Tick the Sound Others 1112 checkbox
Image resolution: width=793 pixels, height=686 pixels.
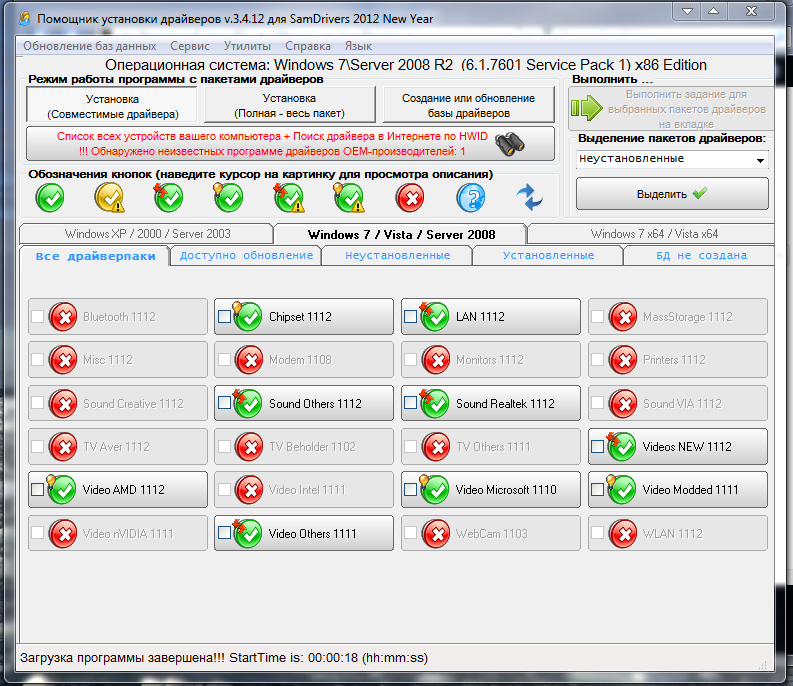pyautogui.click(x=225, y=403)
